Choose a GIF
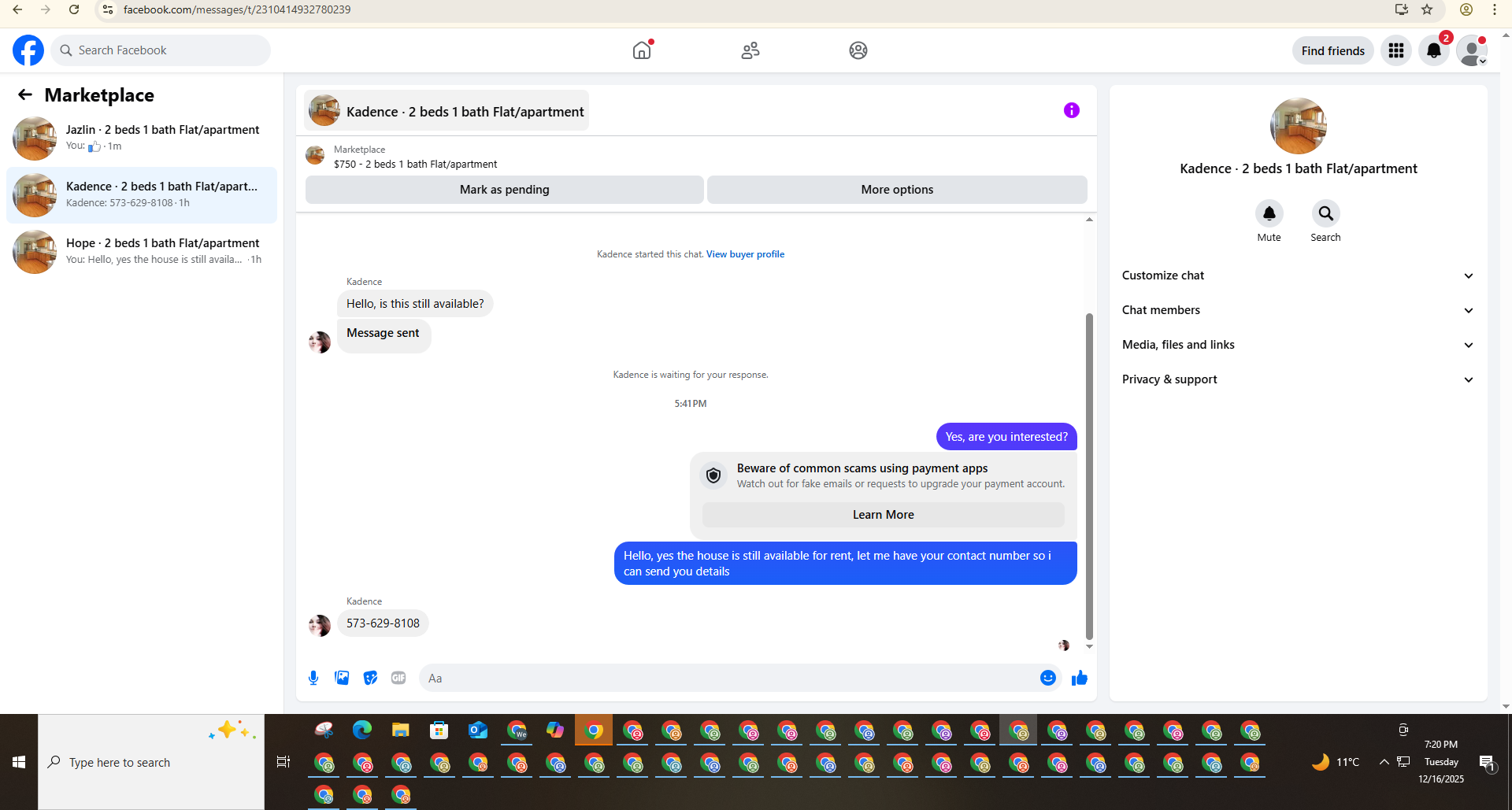The height and width of the screenshot is (810, 1512). pyautogui.click(x=398, y=678)
